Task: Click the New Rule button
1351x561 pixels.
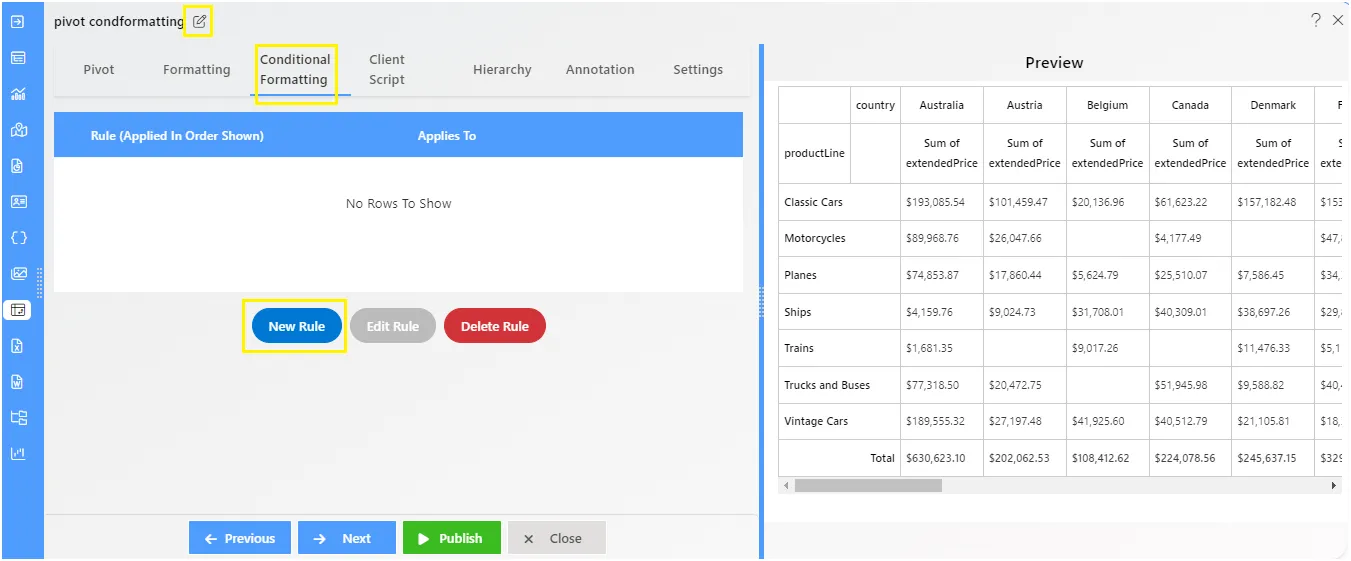Action: (297, 326)
